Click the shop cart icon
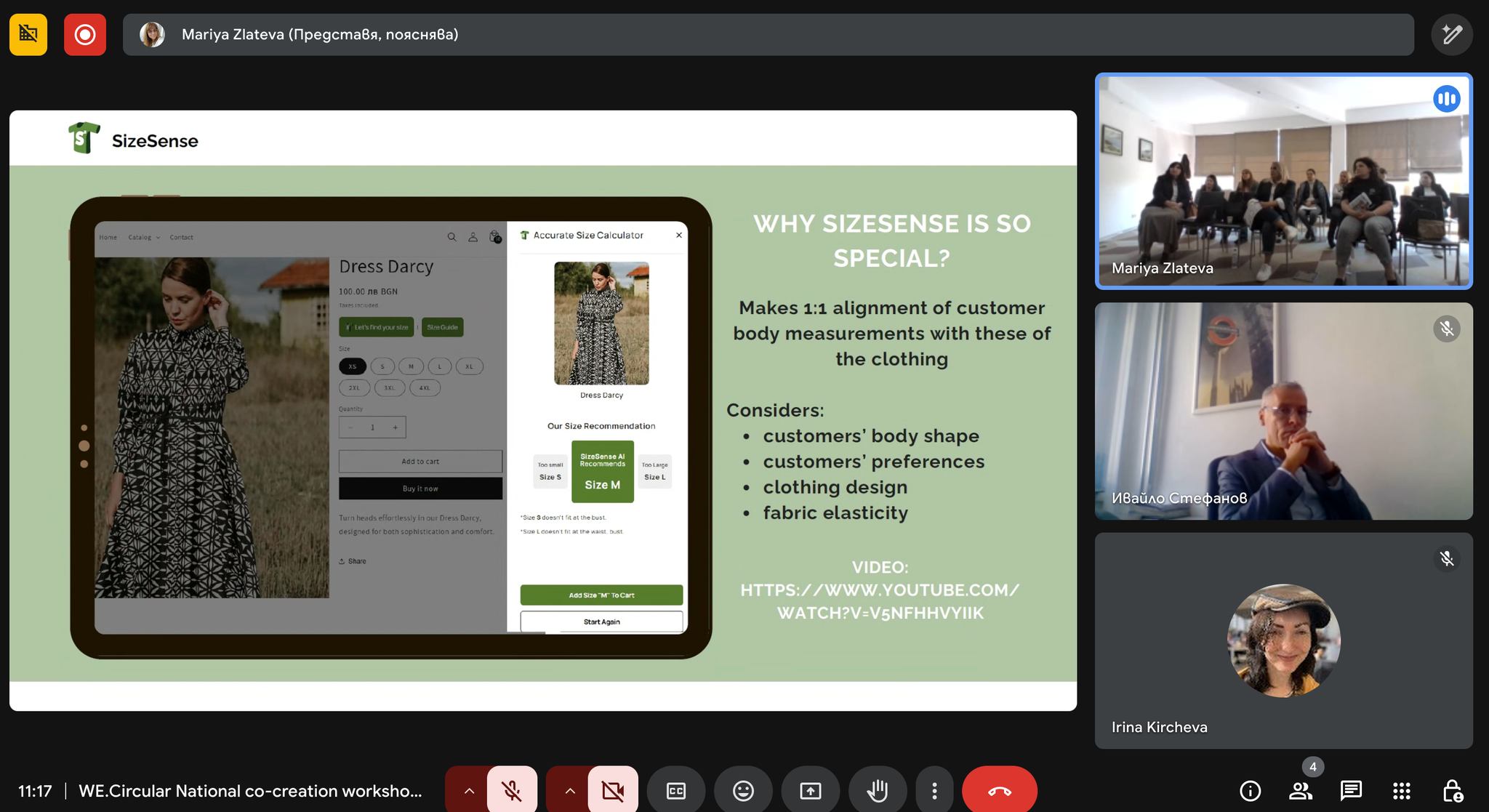The image size is (1489, 812). pyautogui.click(x=494, y=237)
